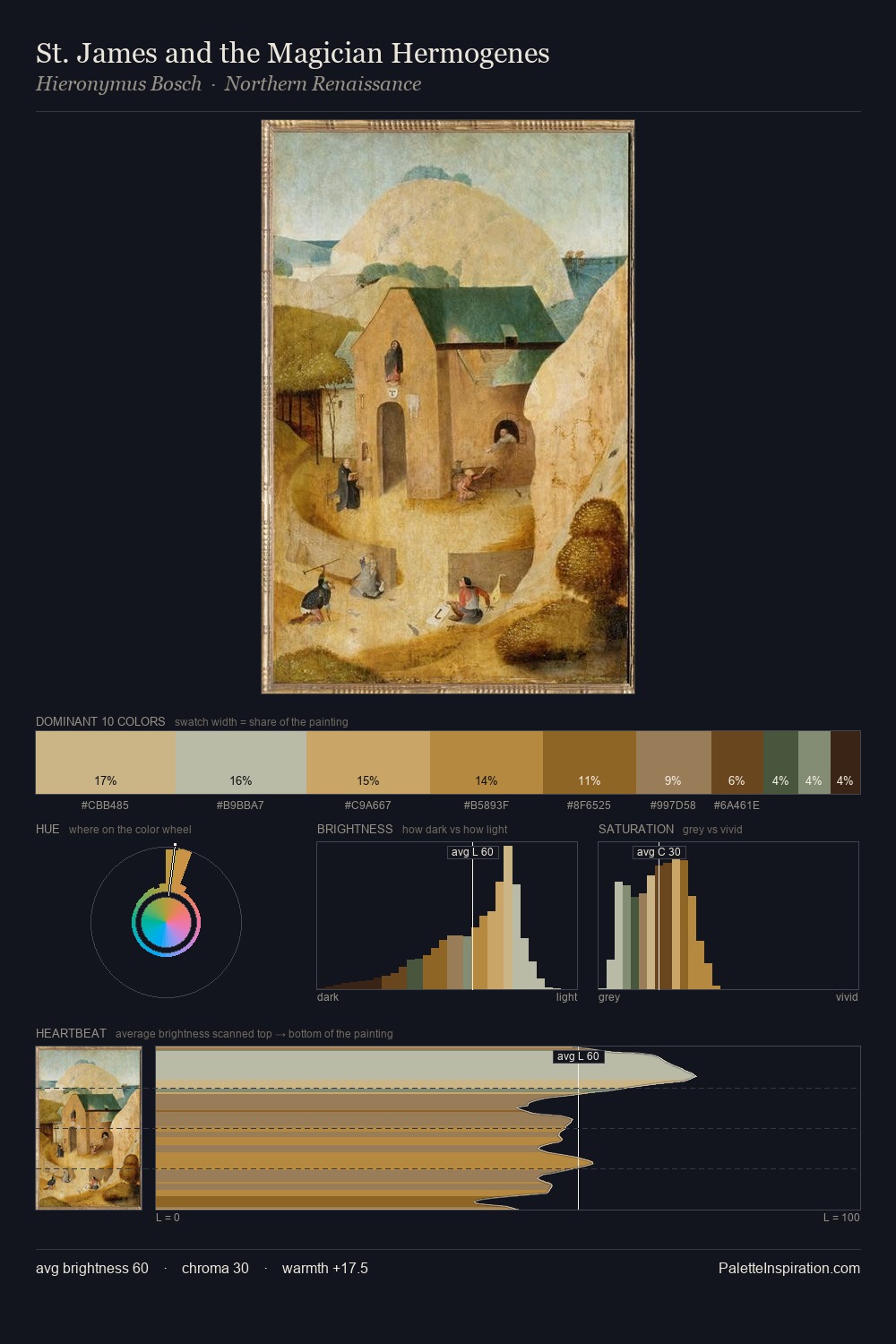Select the 6% dark brown swatch #6A461E
Viewport: 896px width, 1344px height.
coord(737,762)
